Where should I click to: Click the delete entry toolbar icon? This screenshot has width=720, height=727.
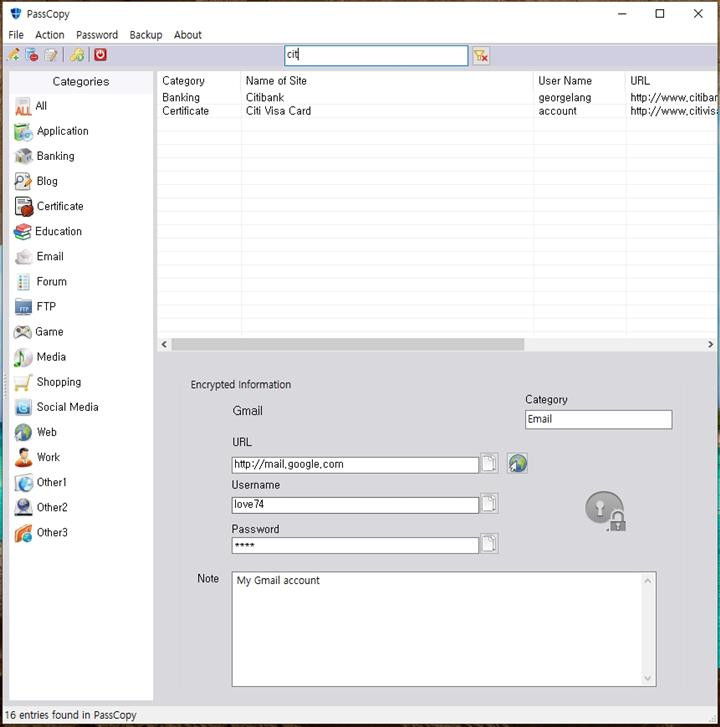tap(32, 55)
